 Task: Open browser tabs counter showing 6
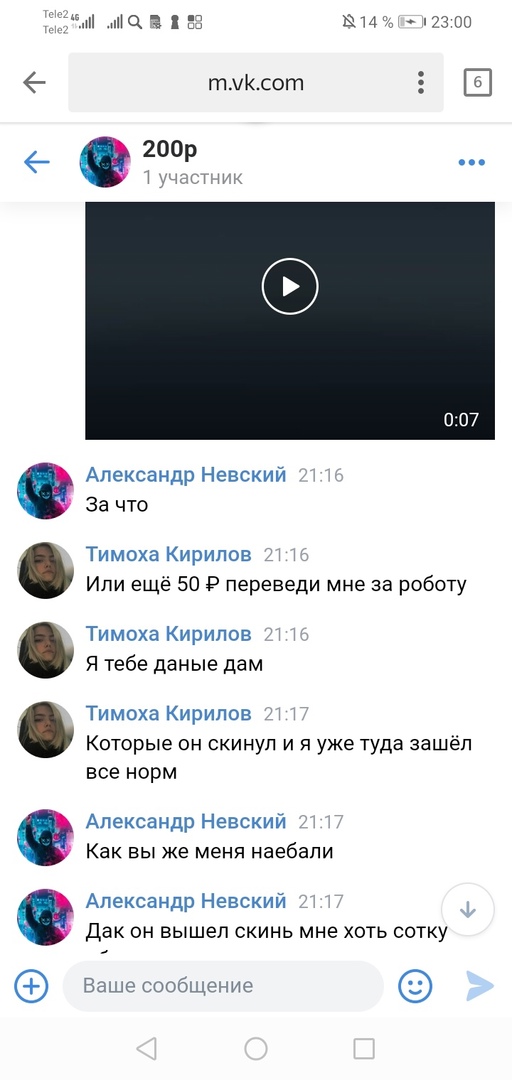pos(477,83)
